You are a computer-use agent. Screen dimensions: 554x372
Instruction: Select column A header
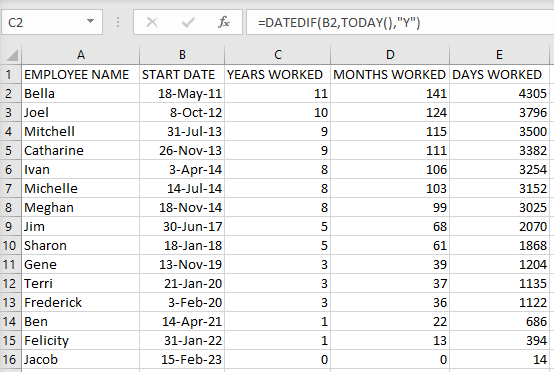pyautogui.click(x=81, y=55)
